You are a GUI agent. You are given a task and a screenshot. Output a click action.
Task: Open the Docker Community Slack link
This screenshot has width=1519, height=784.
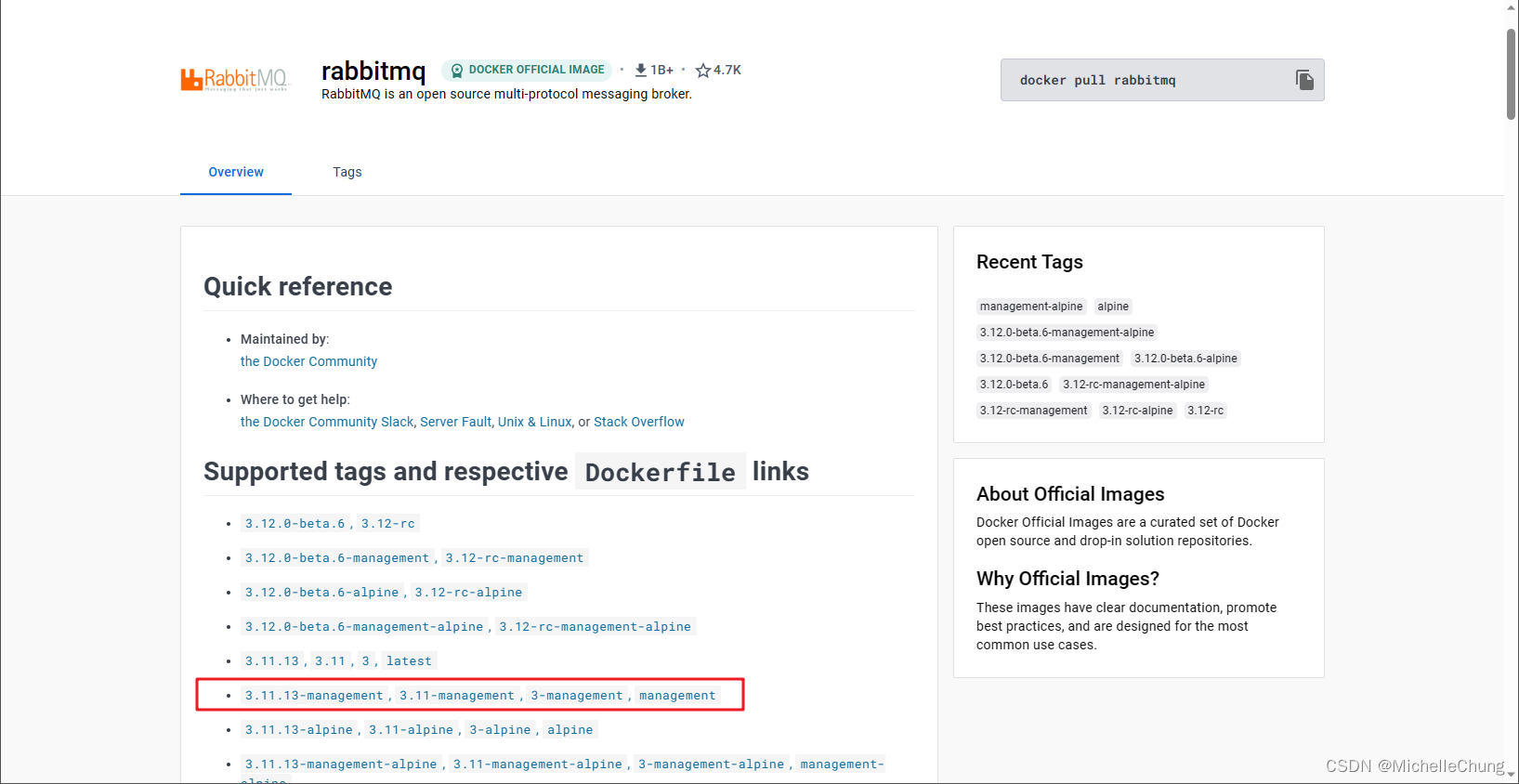pos(327,422)
